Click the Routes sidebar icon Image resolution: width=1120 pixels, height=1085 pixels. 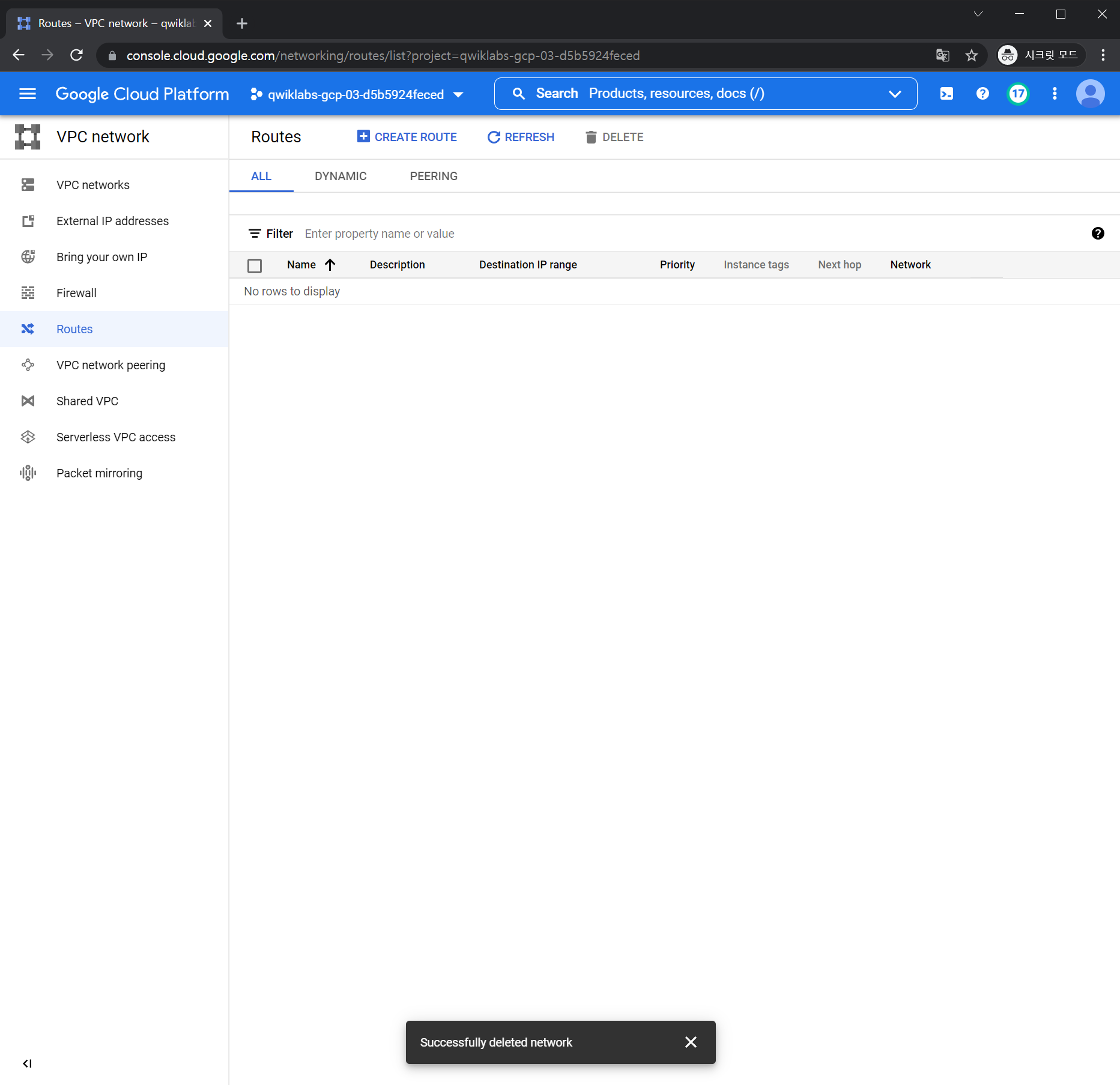[28, 329]
